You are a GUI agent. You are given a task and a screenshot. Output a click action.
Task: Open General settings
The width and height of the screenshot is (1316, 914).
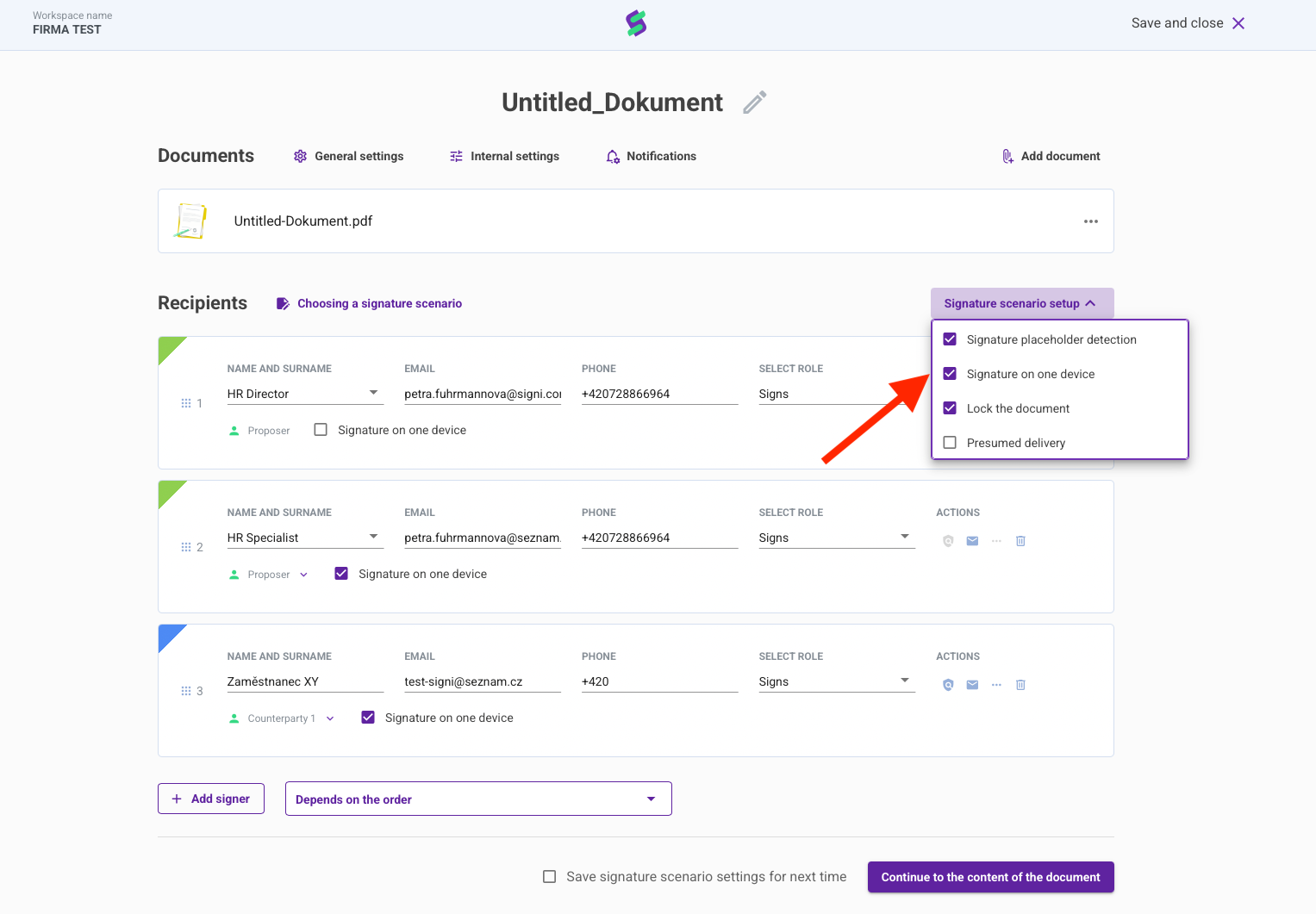coord(348,156)
